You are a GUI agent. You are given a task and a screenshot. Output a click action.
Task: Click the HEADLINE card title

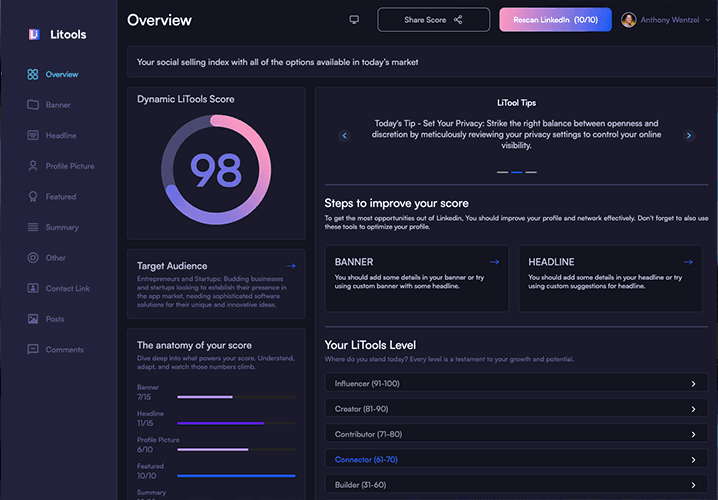(x=551, y=262)
